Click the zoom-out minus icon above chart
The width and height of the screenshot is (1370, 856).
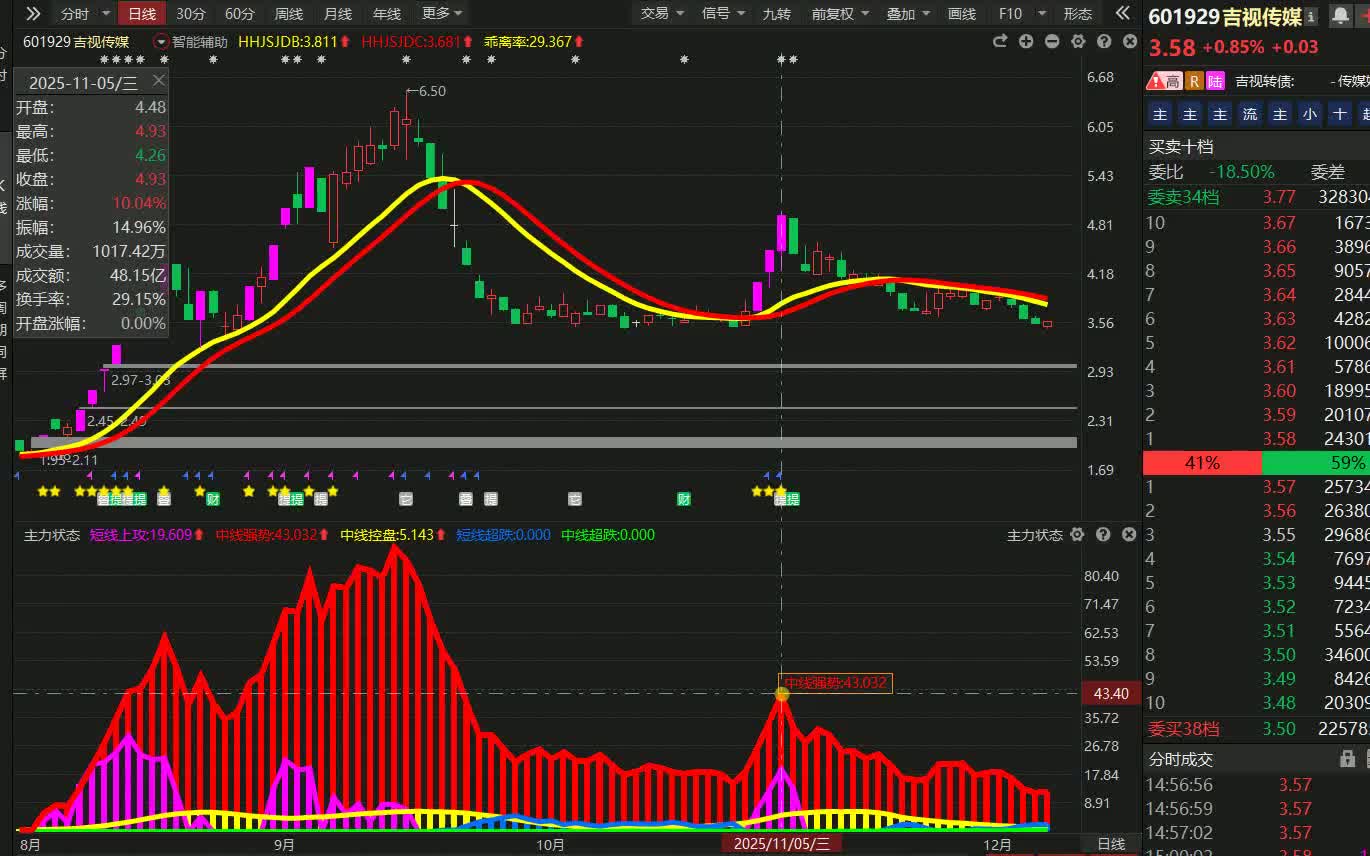pyautogui.click(x=1052, y=41)
